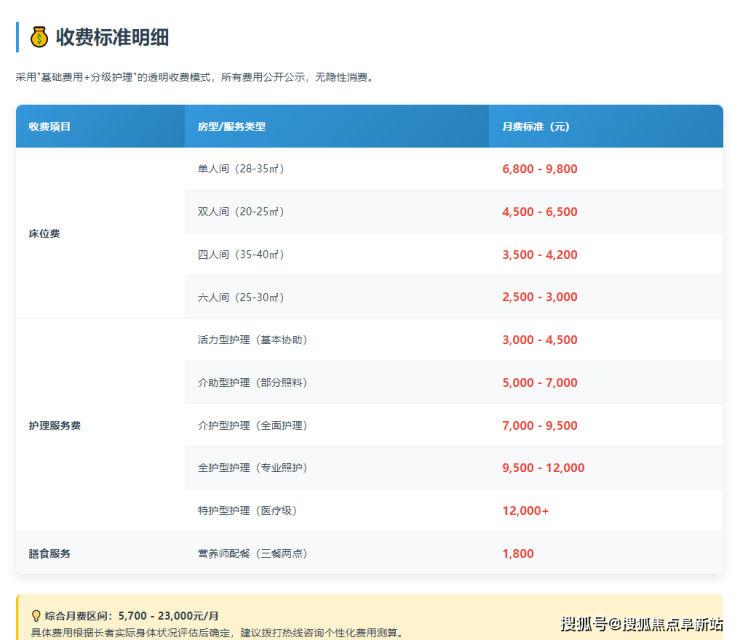Click the 搜狐号@搜狐焦点阜新站 watermark
The height and width of the screenshot is (640, 740).
(641, 624)
